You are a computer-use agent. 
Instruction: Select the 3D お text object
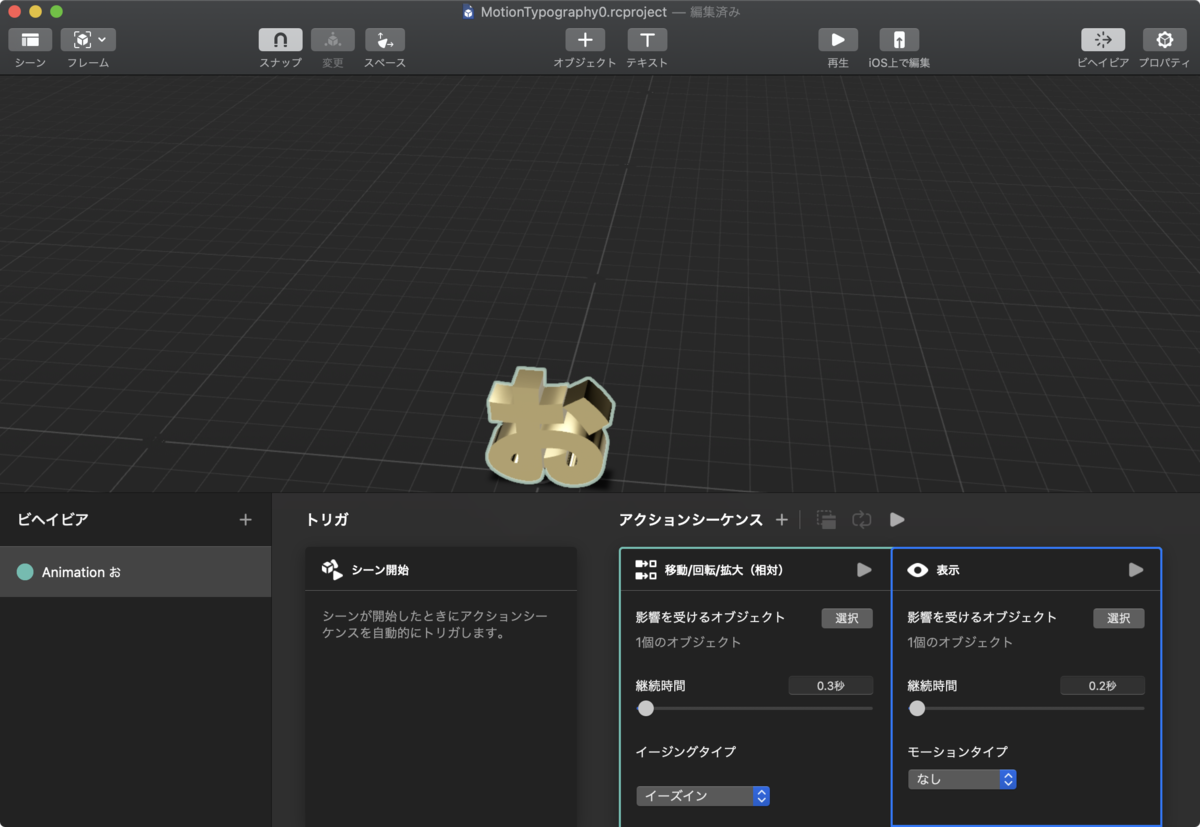tap(549, 428)
